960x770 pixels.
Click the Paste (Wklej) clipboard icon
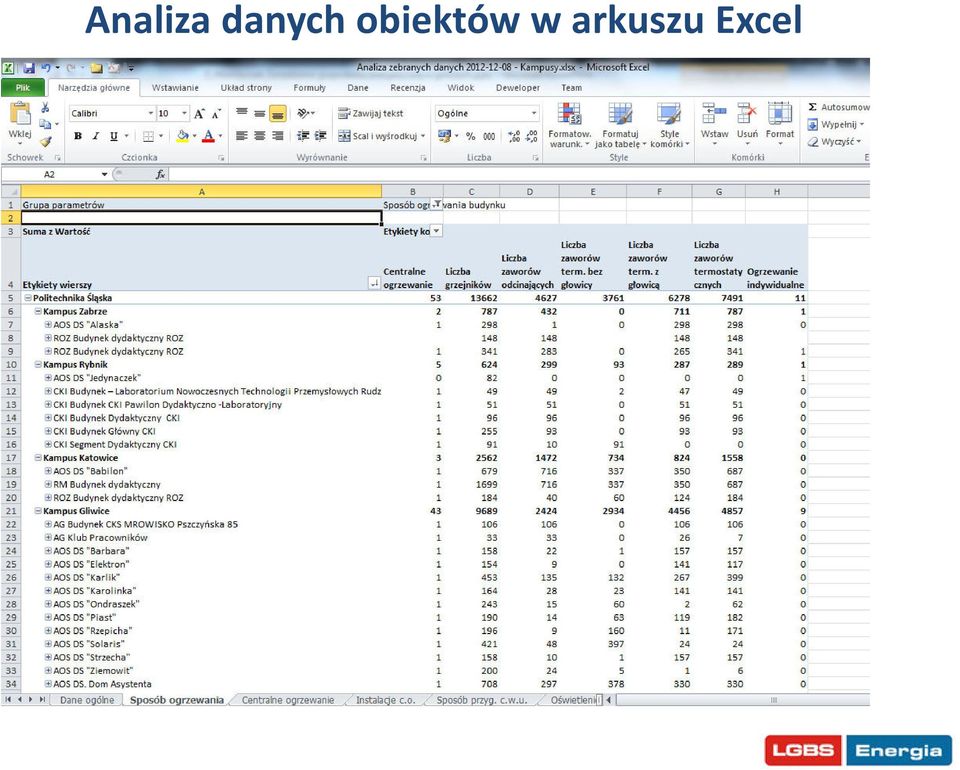pos(20,114)
